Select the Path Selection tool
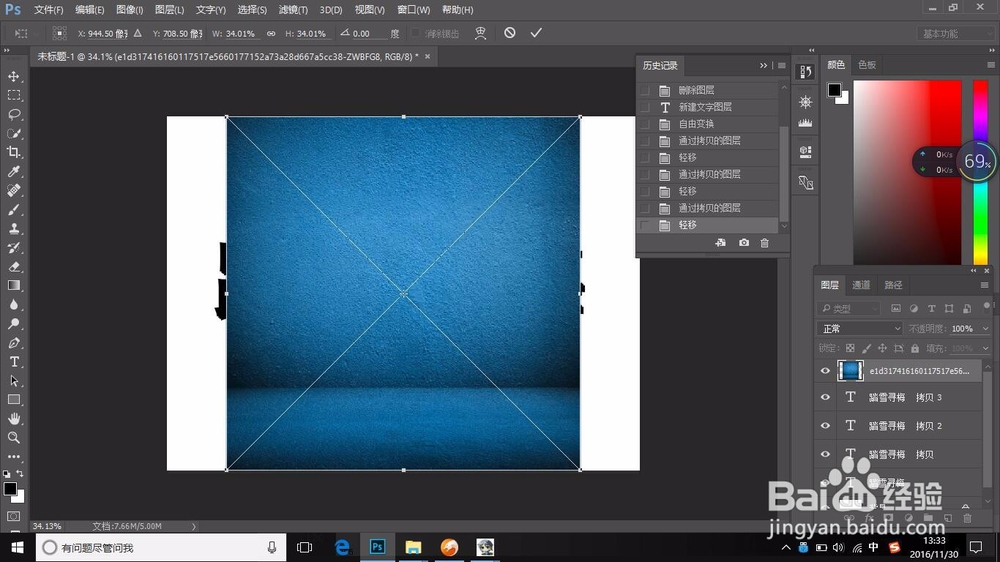1000x562 pixels. pyautogui.click(x=13, y=381)
